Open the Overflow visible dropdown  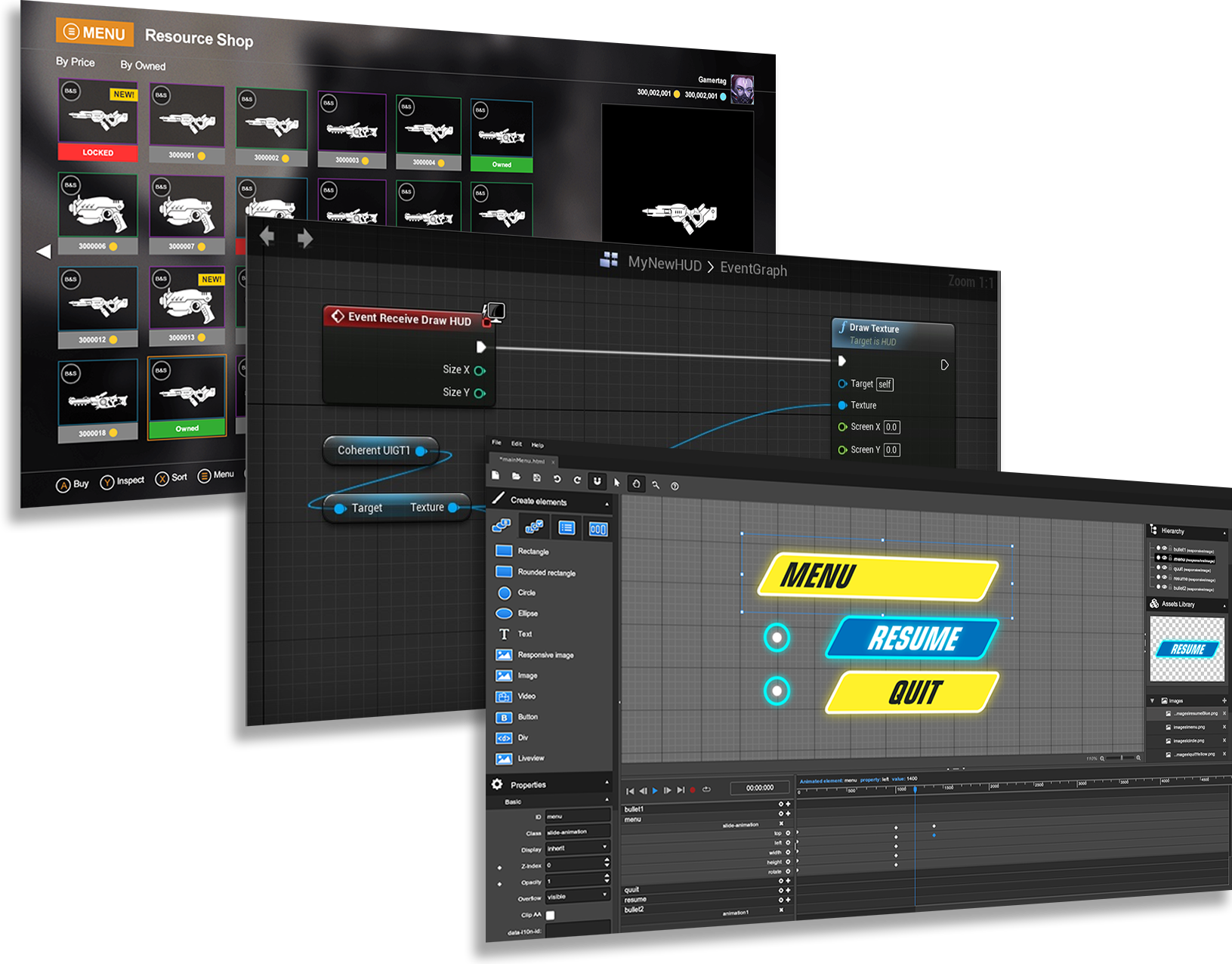[x=577, y=896]
